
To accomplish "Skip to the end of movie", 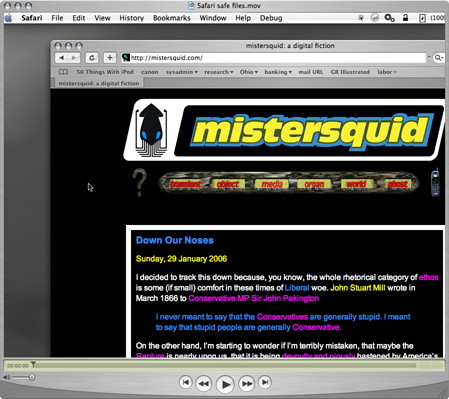I will click(x=265, y=382).
